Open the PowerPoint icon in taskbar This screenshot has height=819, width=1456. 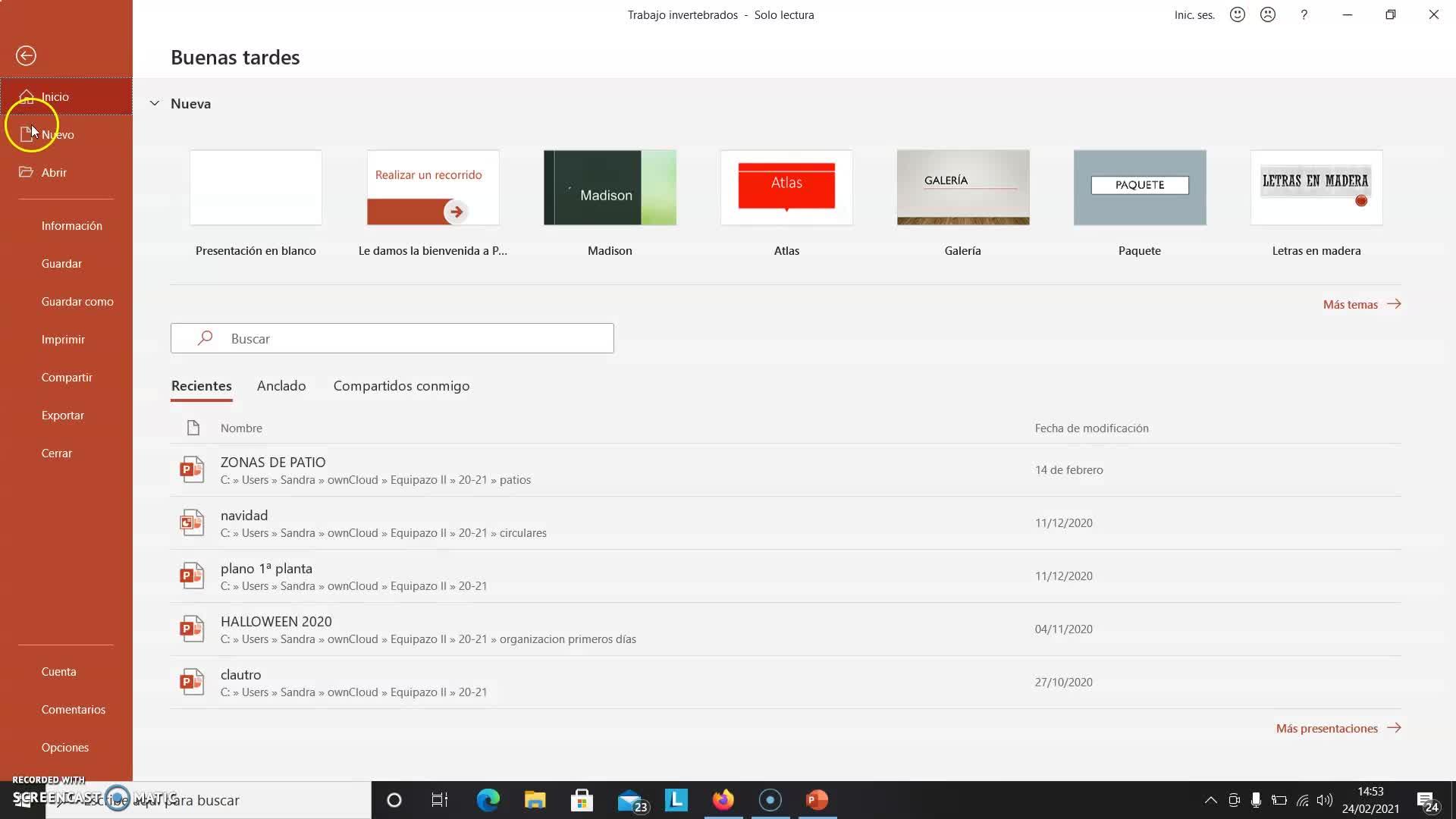point(817,800)
